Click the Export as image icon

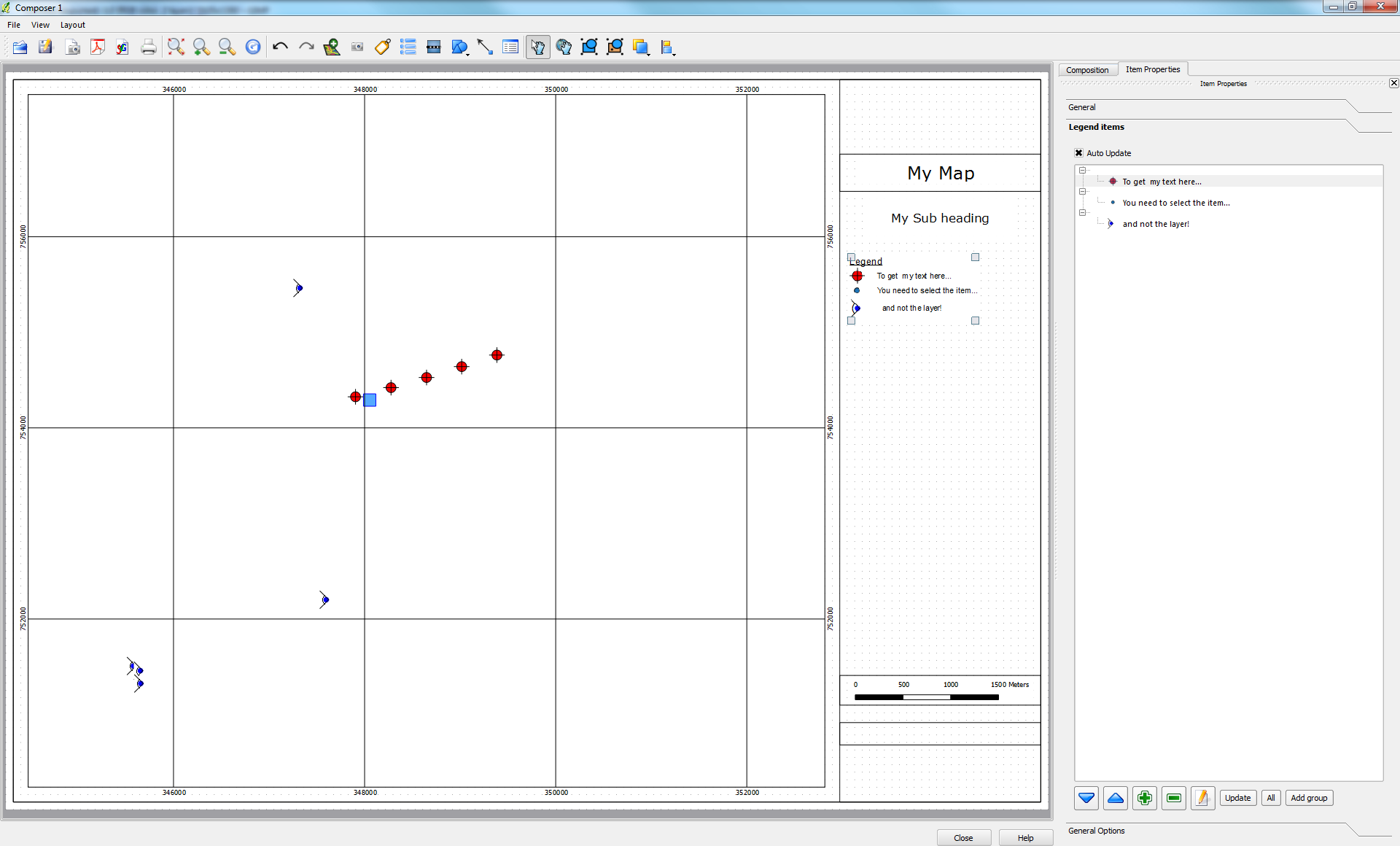click(x=73, y=47)
